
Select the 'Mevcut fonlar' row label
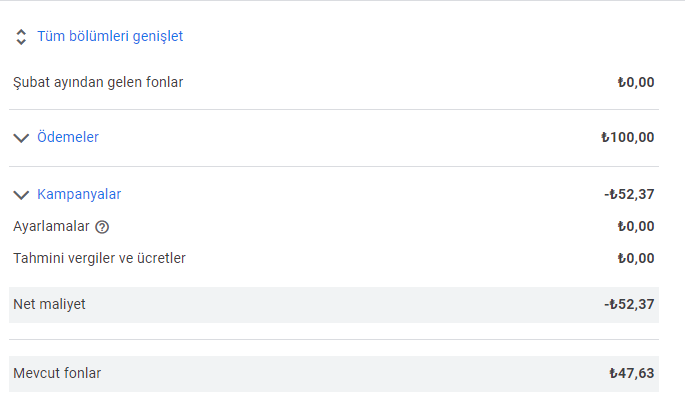[x=57, y=373]
